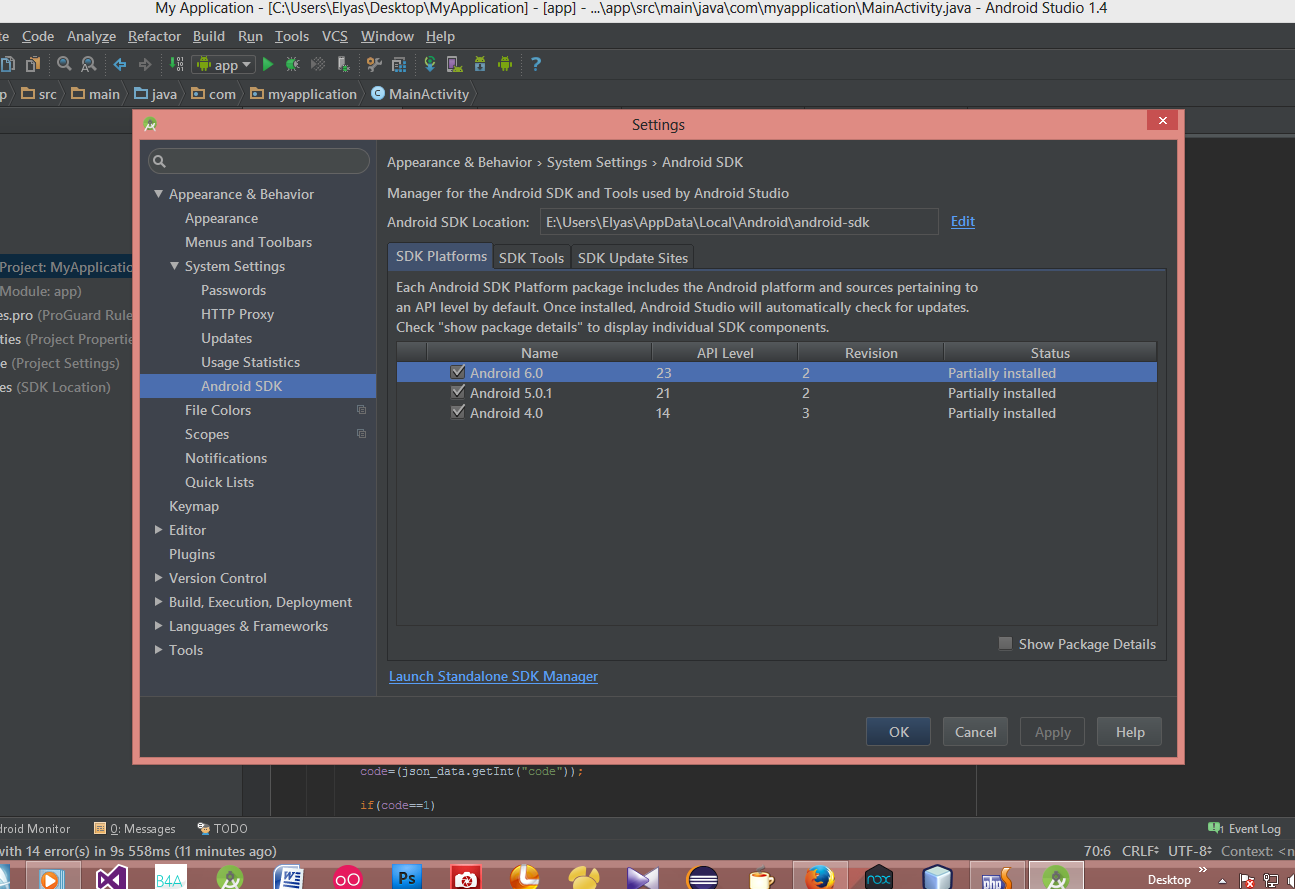Screen dimensions: 1295x889
Task: Expand the Editor settings category
Action: coord(159,530)
